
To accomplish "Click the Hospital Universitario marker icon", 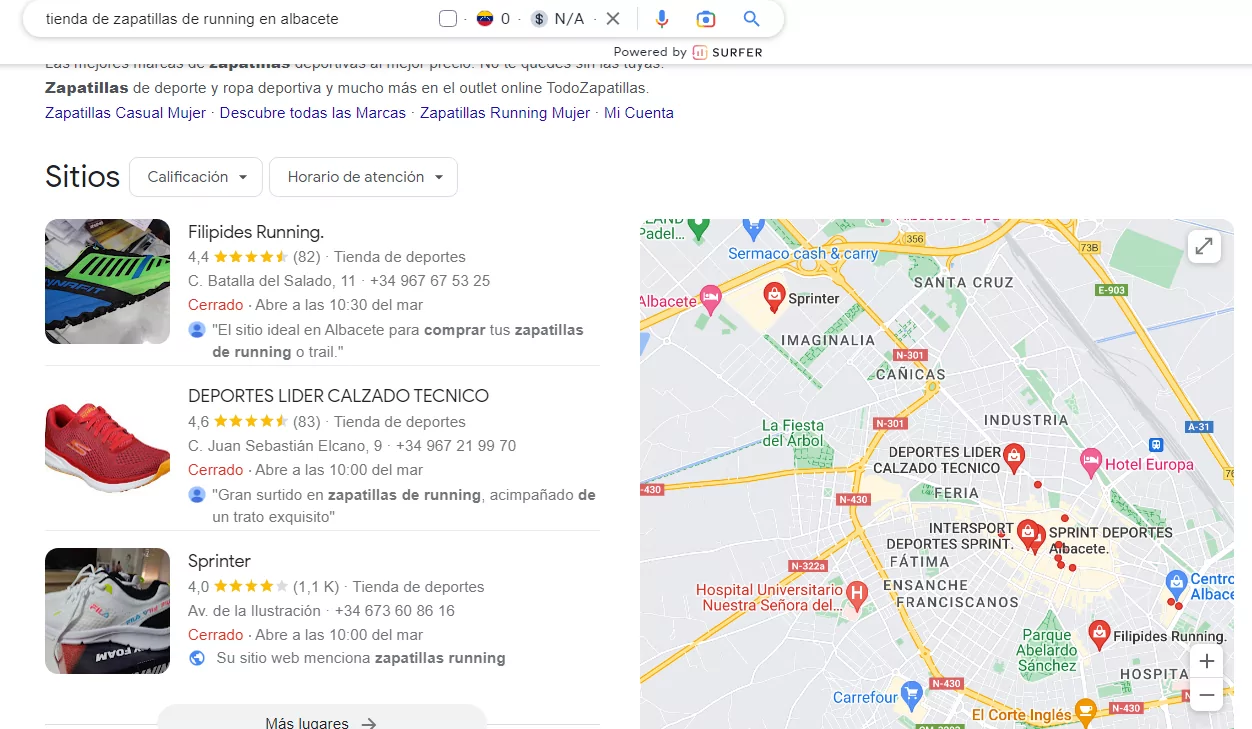I will pos(856,596).
